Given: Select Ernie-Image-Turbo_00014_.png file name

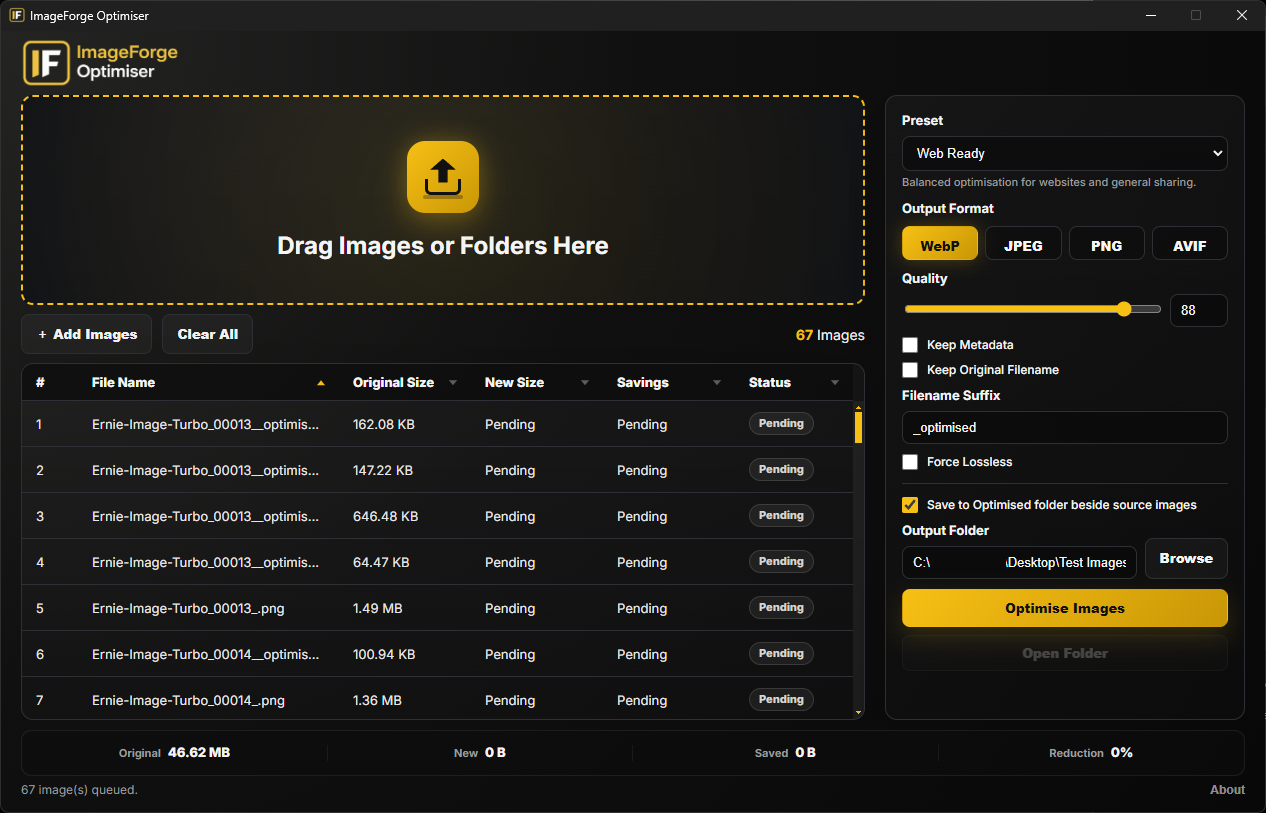Looking at the screenshot, I should pyautogui.click(x=188, y=700).
